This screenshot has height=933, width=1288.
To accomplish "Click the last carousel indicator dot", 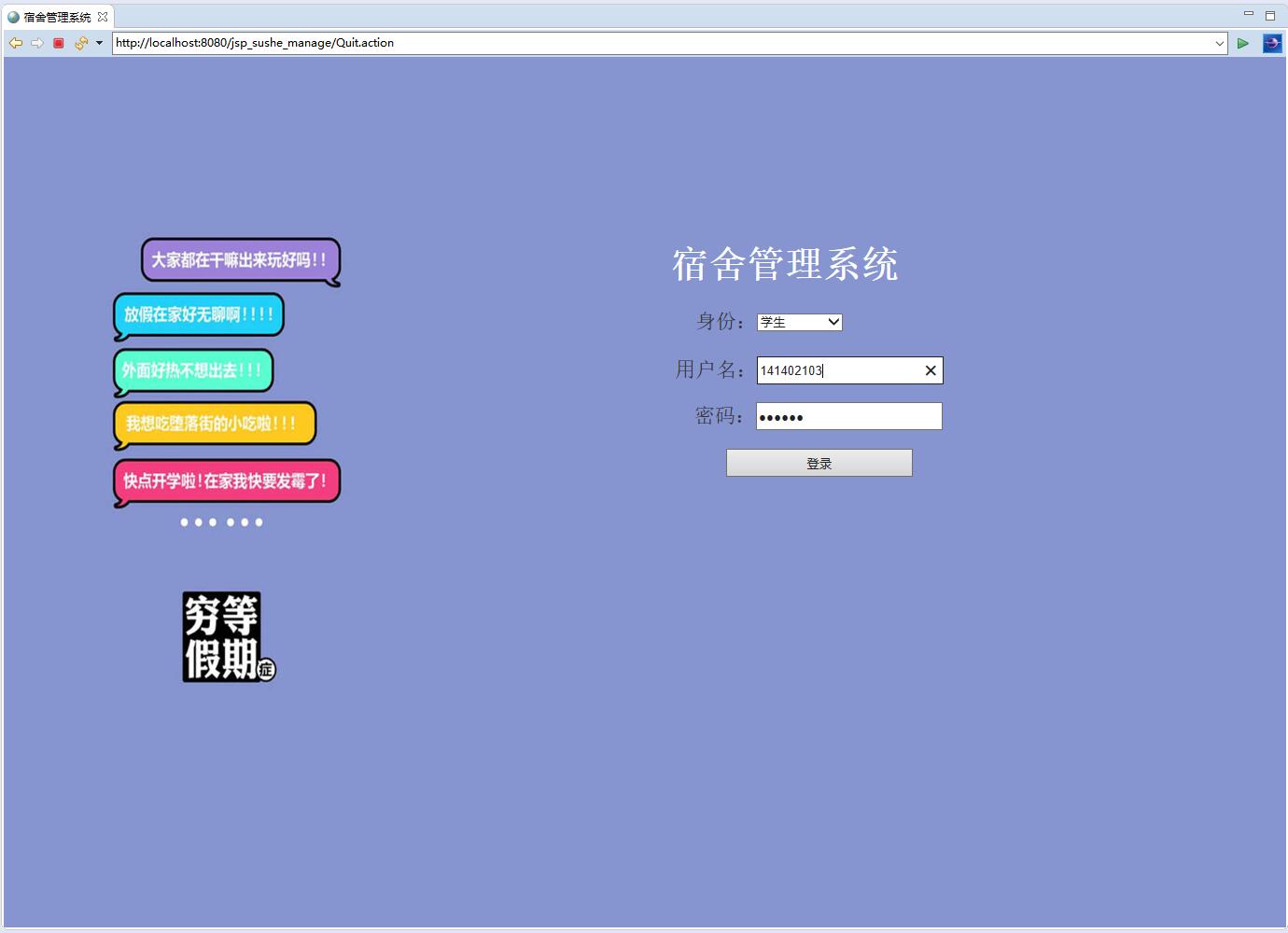I will click(259, 522).
